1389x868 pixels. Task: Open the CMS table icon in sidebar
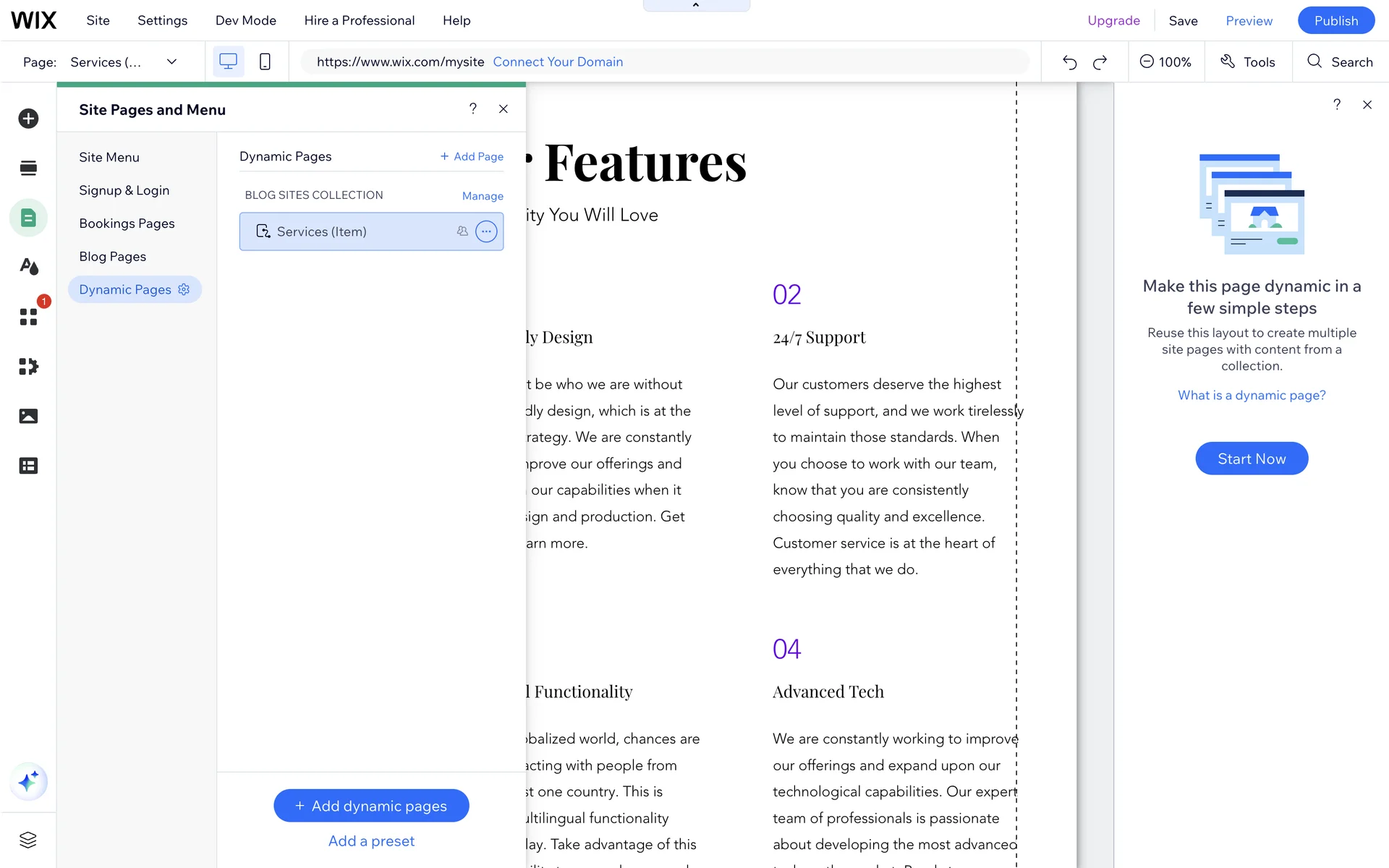pos(28,466)
